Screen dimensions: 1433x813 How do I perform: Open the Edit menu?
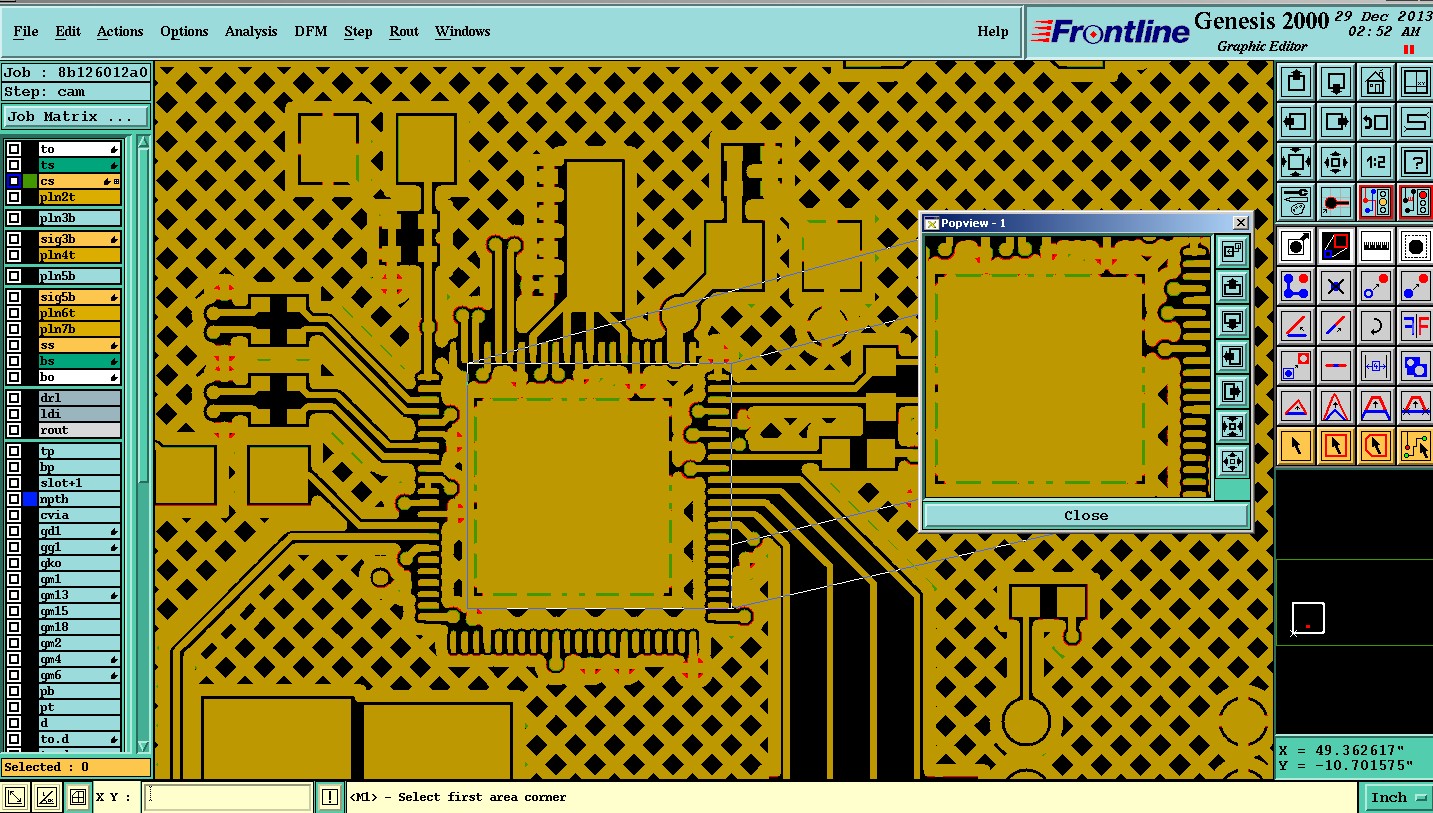click(68, 31)
